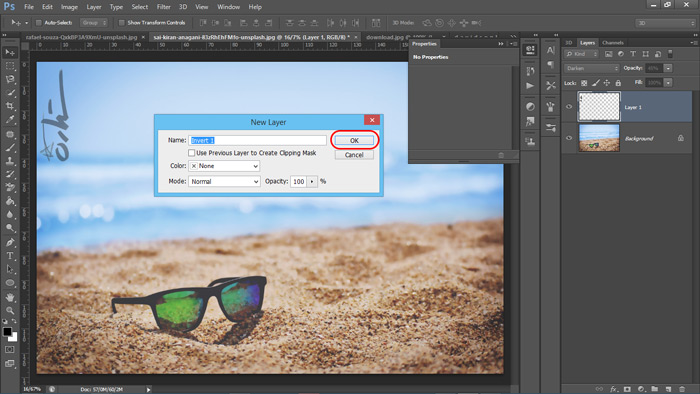Viewport: 700px width, 394px height.
Task: Toggle Show Transform Controls checkbox
Action: point(121,23)
